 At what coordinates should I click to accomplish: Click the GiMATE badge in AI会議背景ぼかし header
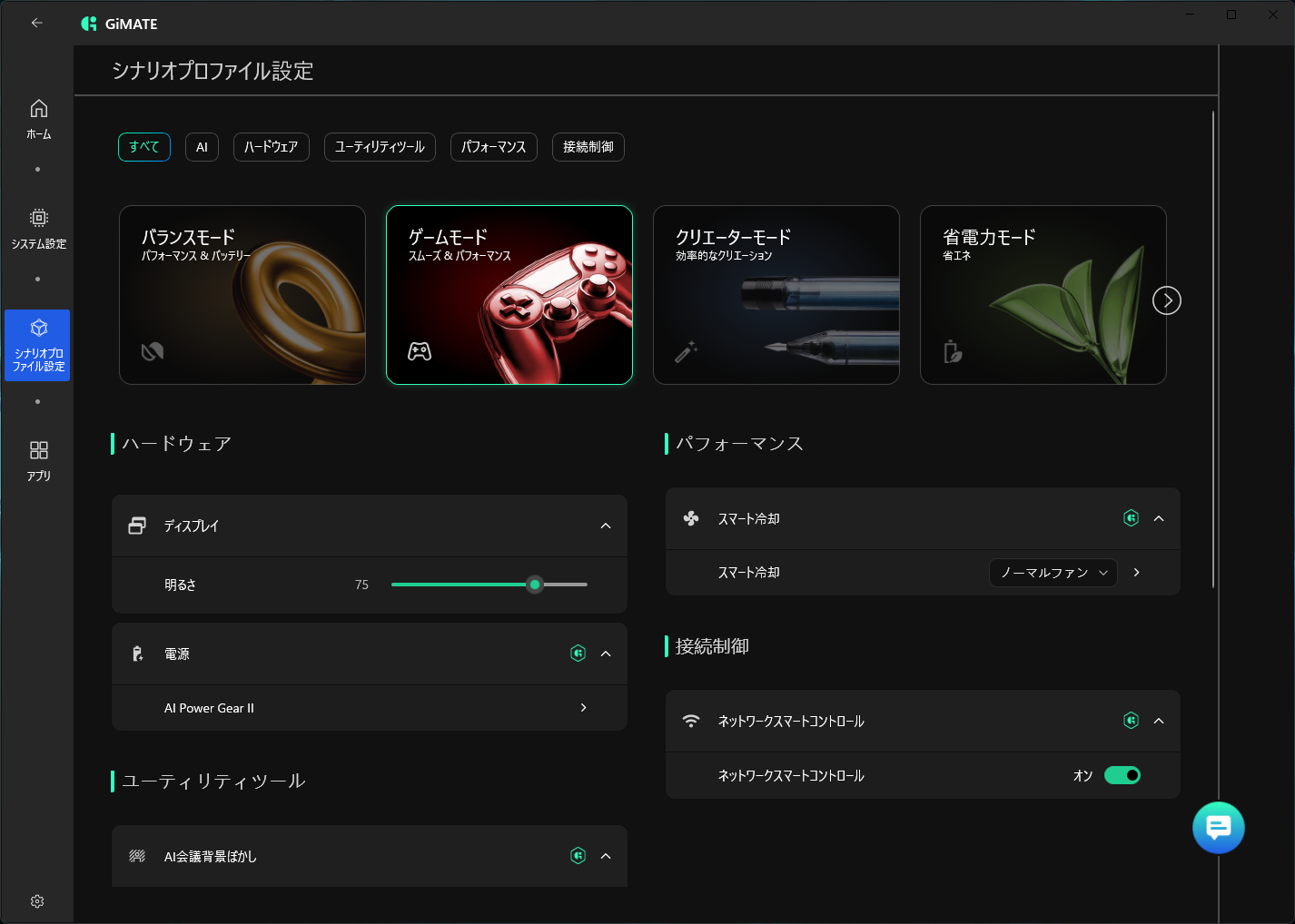578,856
